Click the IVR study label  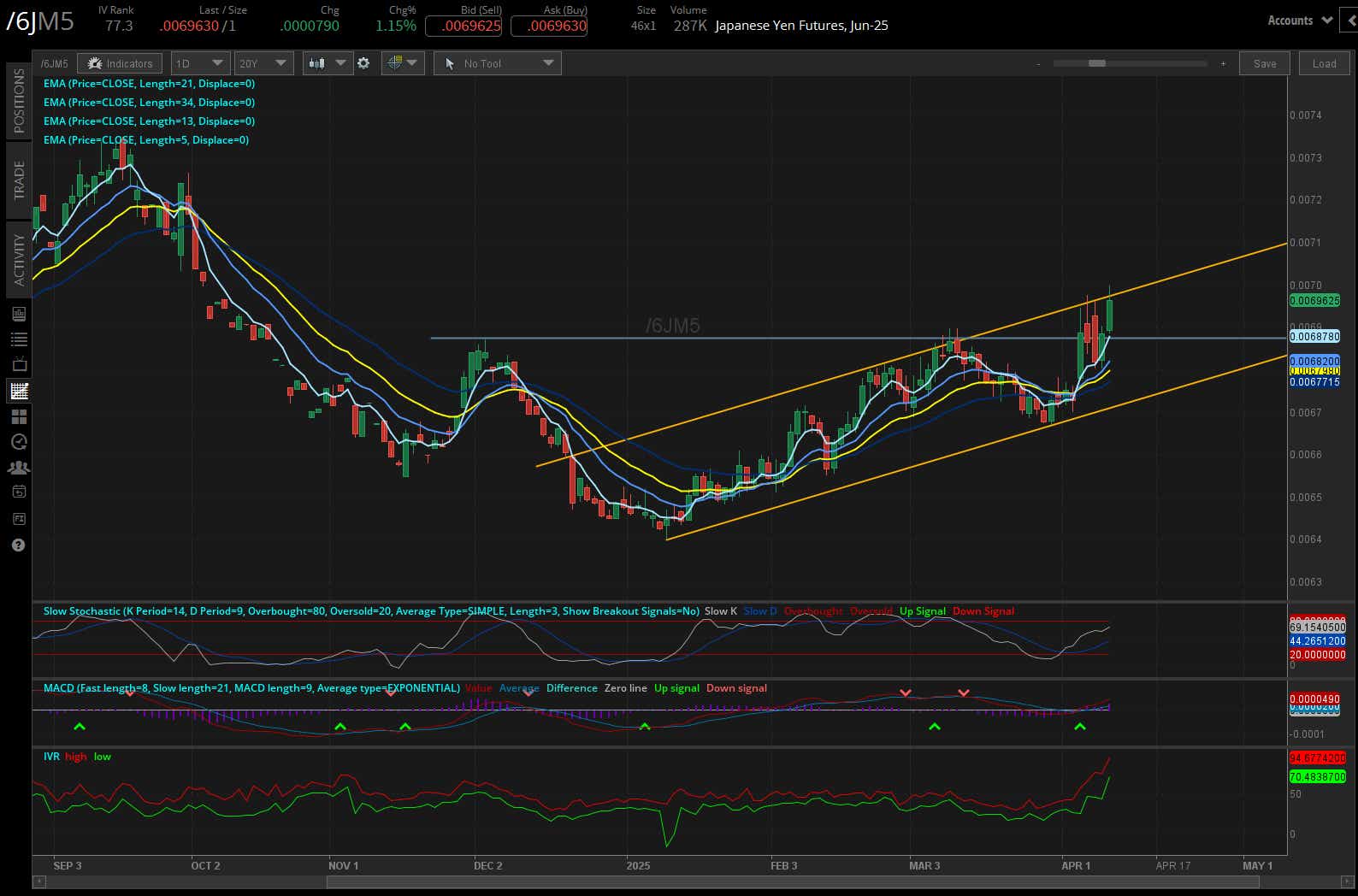click(x=51, y=757)
